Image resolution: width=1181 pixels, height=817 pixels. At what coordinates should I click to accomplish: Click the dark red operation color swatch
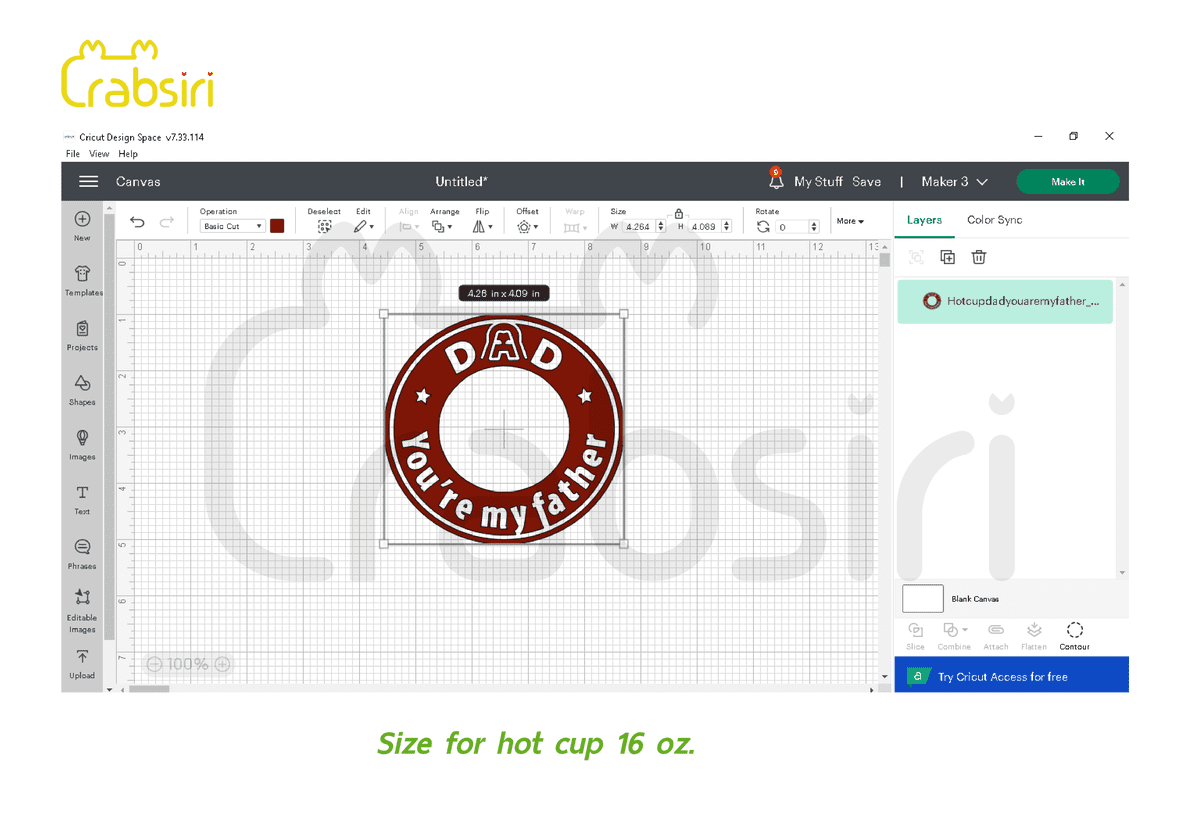[x=277, y=226]
